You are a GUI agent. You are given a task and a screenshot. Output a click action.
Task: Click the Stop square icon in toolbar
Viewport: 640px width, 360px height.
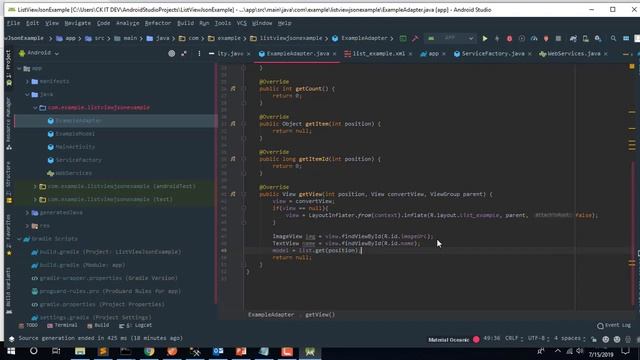click(558, 38)
